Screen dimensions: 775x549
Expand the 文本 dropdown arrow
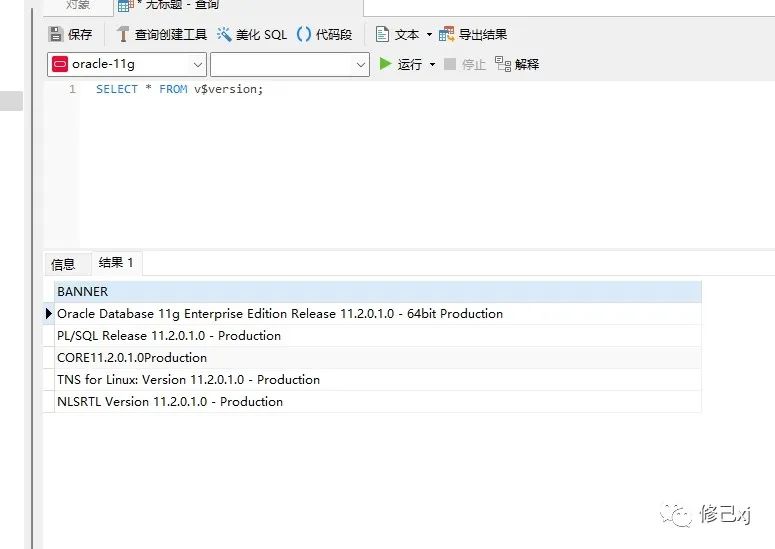click(429, 34)
